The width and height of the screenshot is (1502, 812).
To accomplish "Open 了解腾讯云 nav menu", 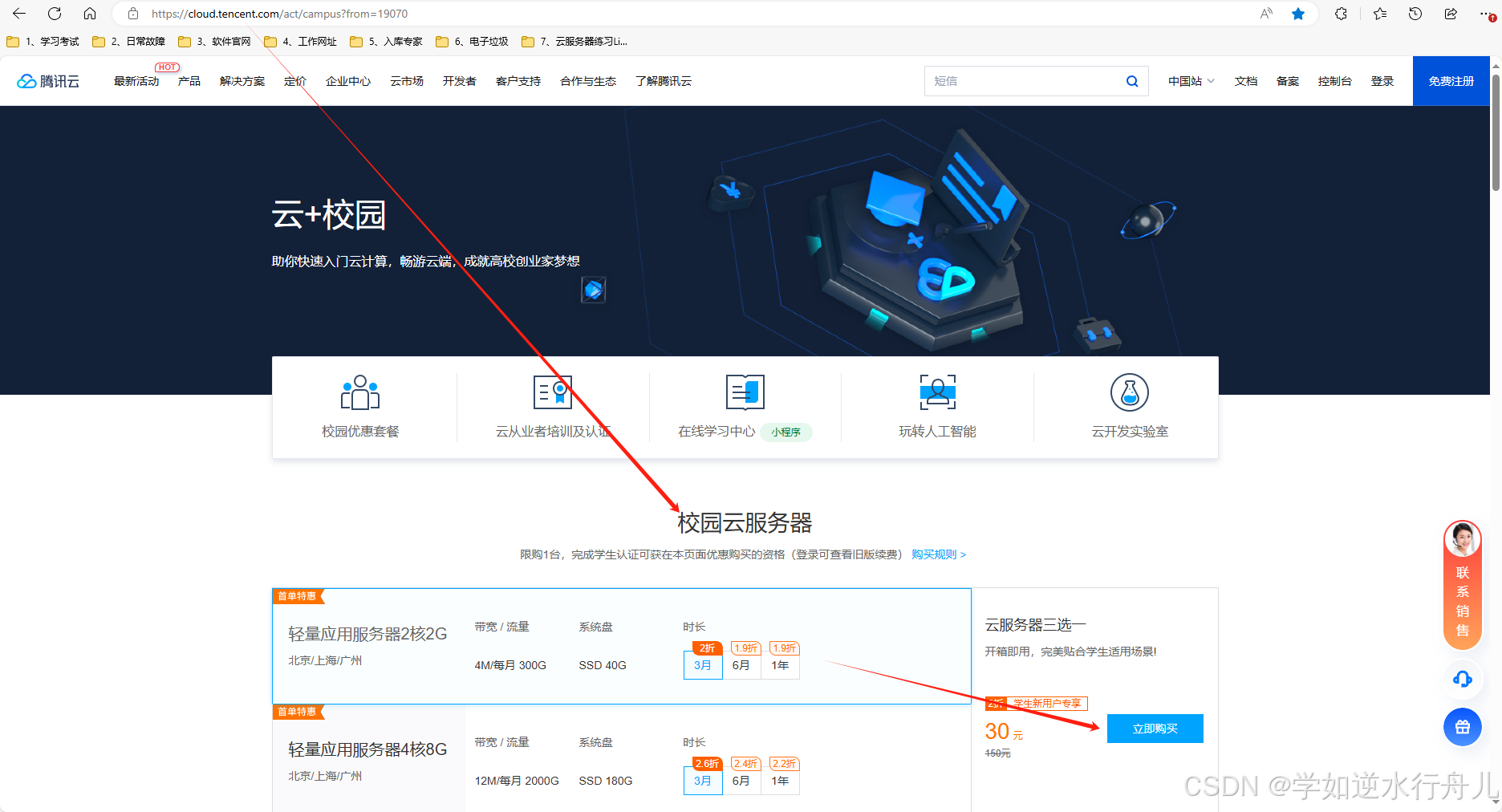I will pos(664,81).
